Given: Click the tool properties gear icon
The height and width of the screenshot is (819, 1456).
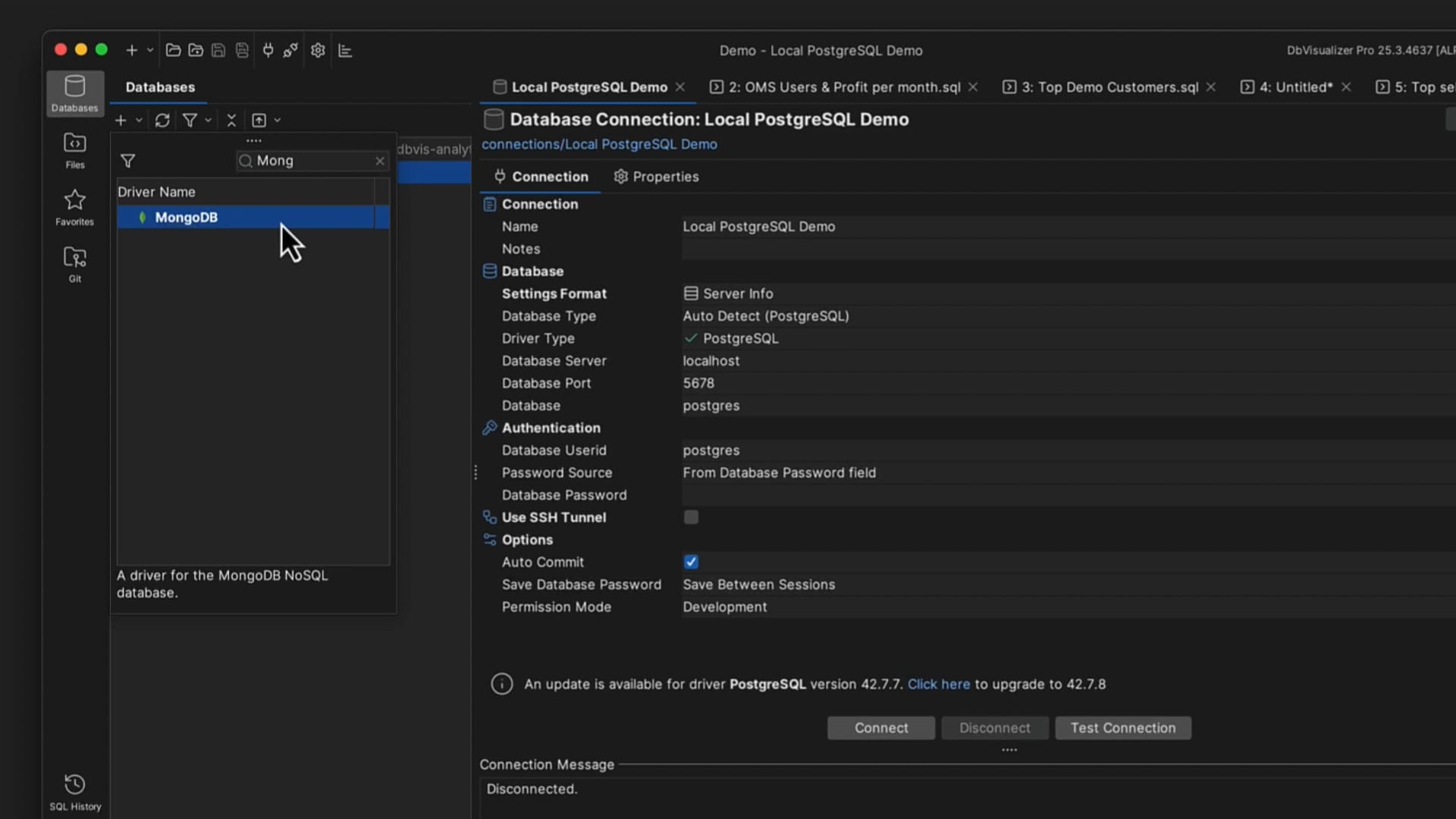Looking at the screenshot, I should coord(318,51).
